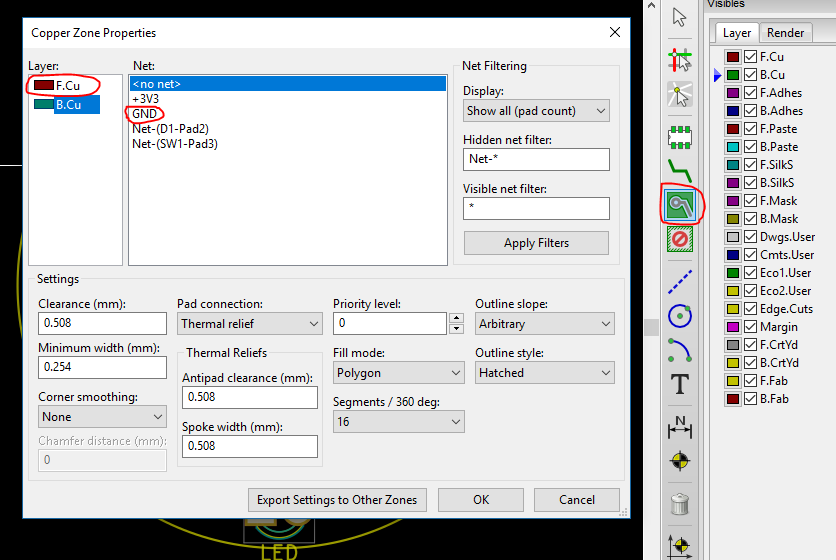Toggle Edge.Cuts layer visibility checkbox

click(750, 309)
